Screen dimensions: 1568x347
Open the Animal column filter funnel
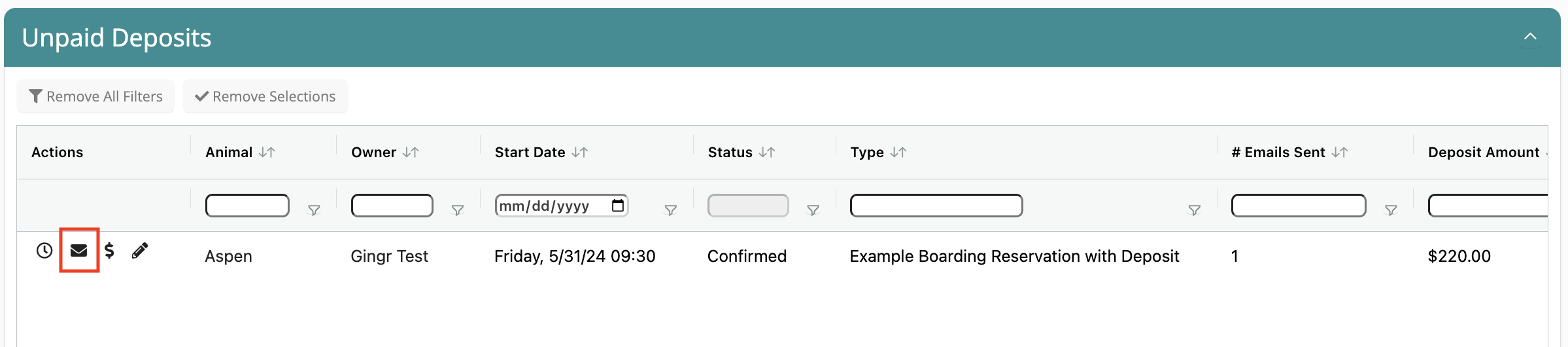point(314,210)
